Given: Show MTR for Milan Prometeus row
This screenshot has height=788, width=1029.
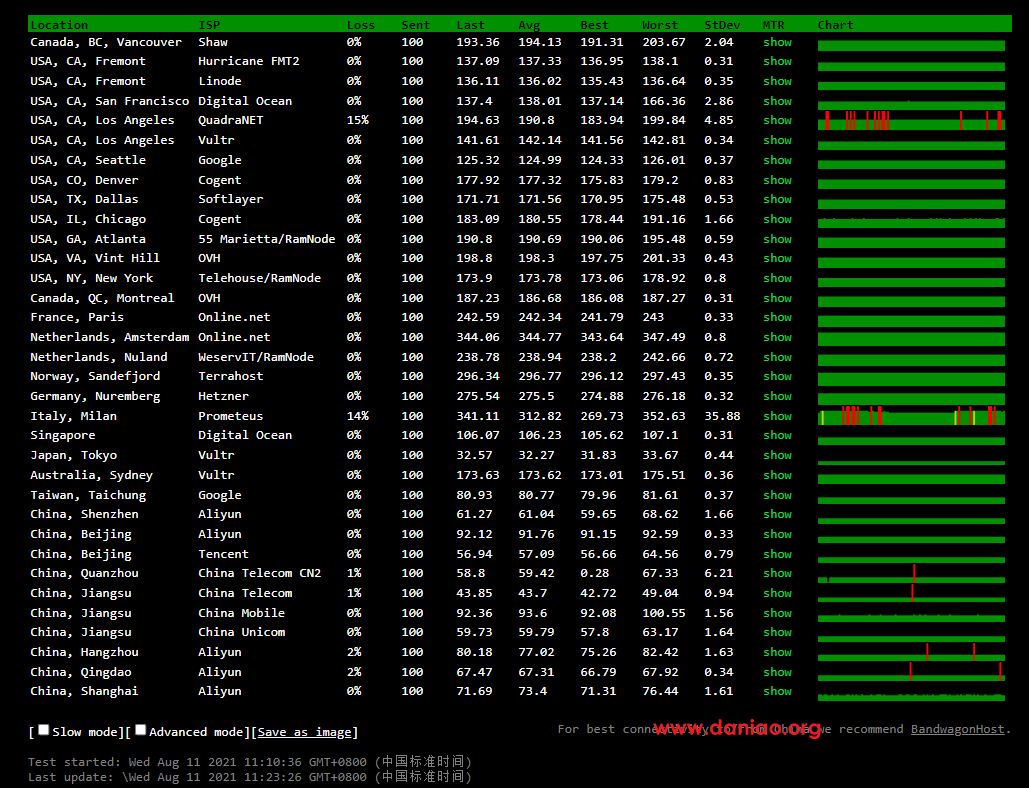Looking at the screenshot, I should click(778, 416).
